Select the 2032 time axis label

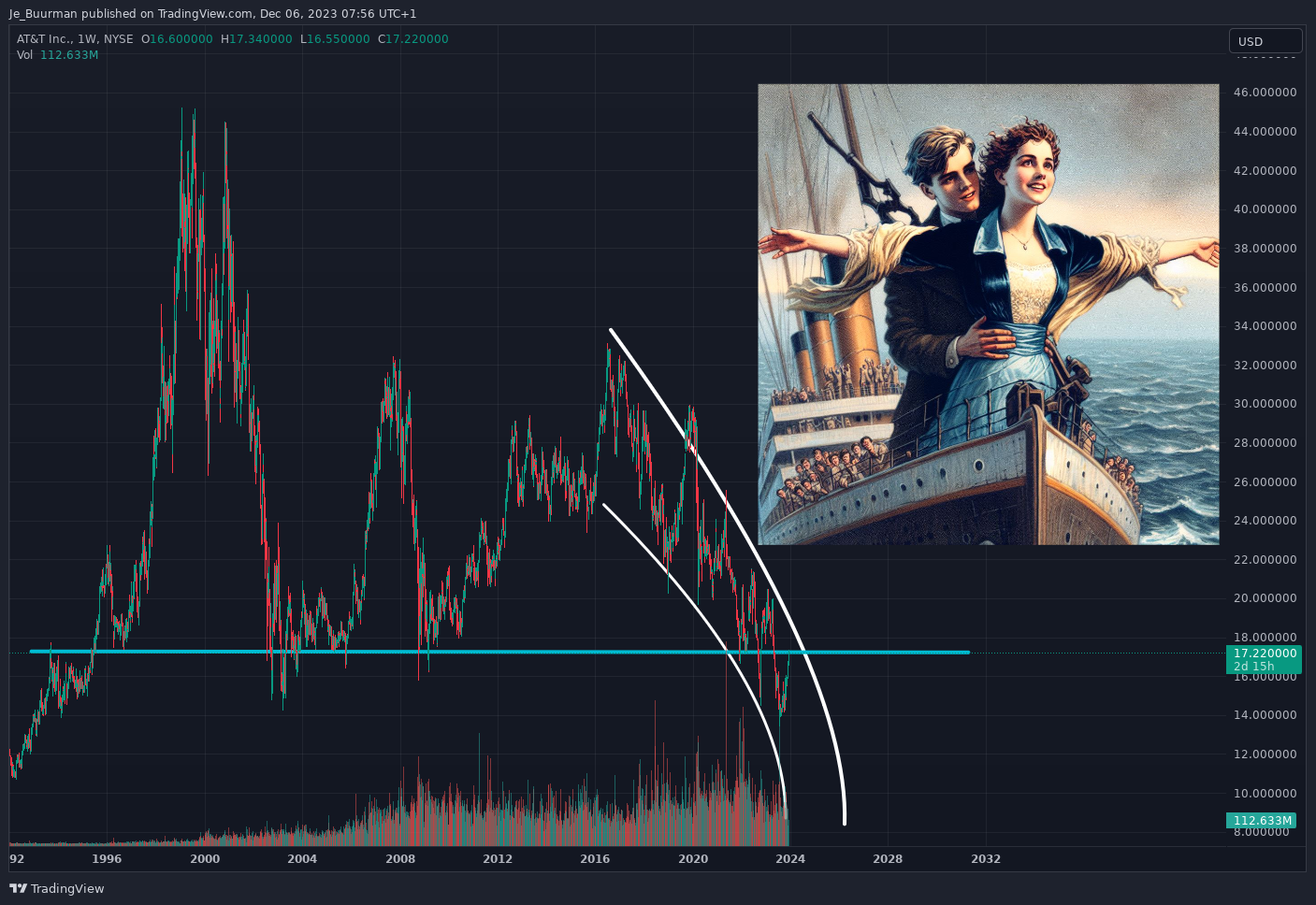coord(986,859)
